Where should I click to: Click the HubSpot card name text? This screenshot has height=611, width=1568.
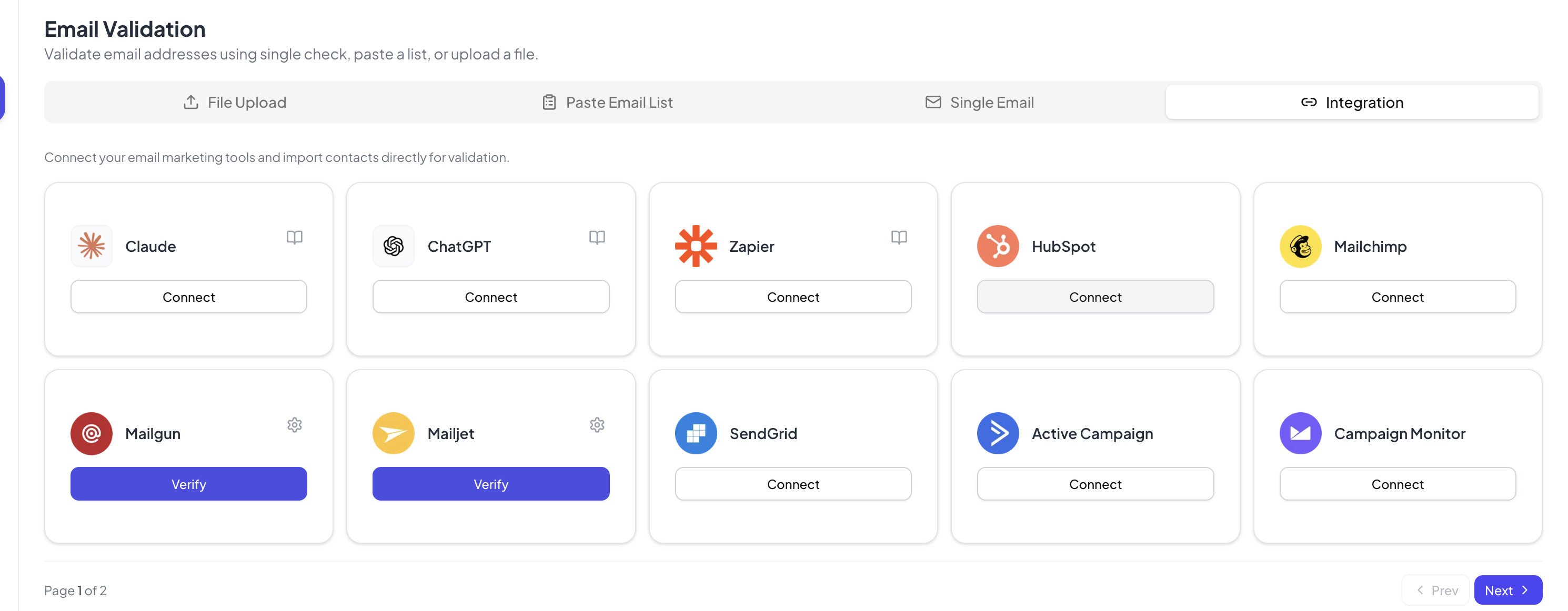[1063, 247]
